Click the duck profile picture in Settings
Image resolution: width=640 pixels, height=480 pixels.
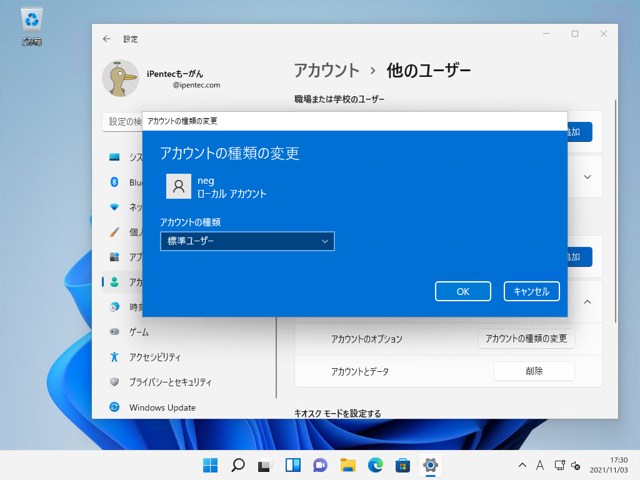[120, 78]
